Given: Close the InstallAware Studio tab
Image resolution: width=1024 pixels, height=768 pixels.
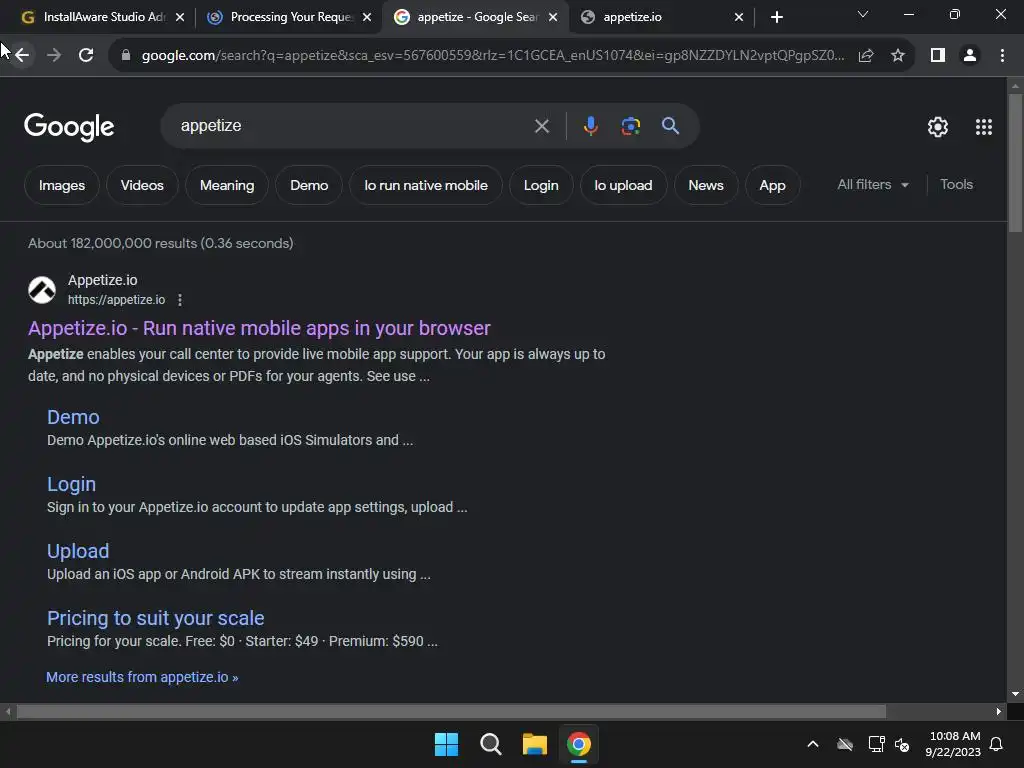Looking at the screenshot, I should 180,17.
